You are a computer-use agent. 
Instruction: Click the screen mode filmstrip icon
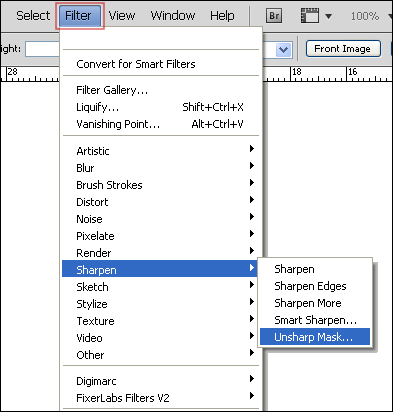point(310,16)
